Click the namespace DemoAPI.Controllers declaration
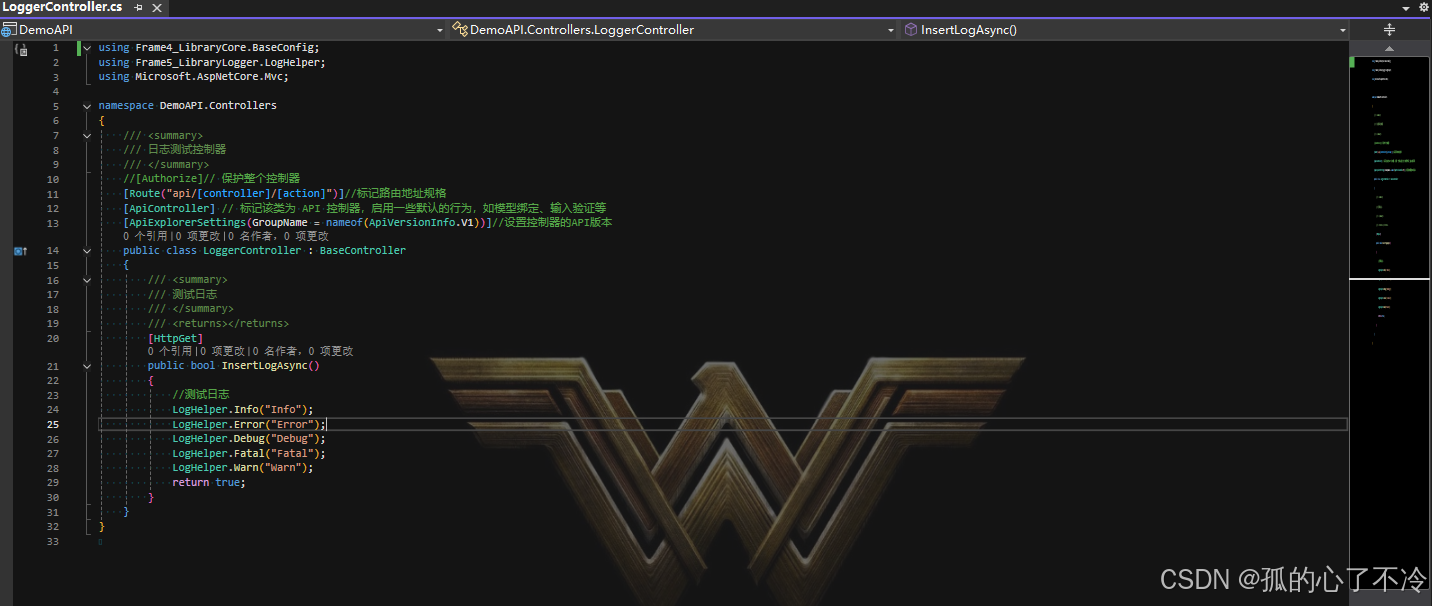The image size is (1432, 606). tap(187, 106)
